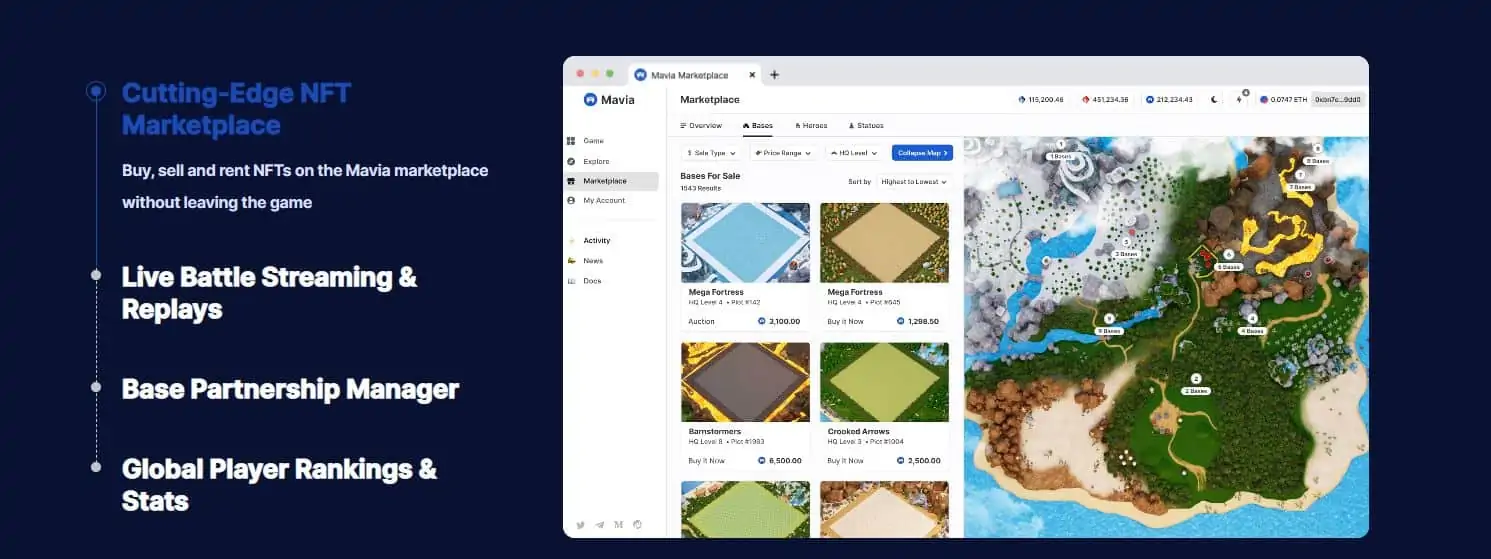1491x559 pixels.
Task: Collapse the map with Collapse Map button
Action: click(922, 153)
